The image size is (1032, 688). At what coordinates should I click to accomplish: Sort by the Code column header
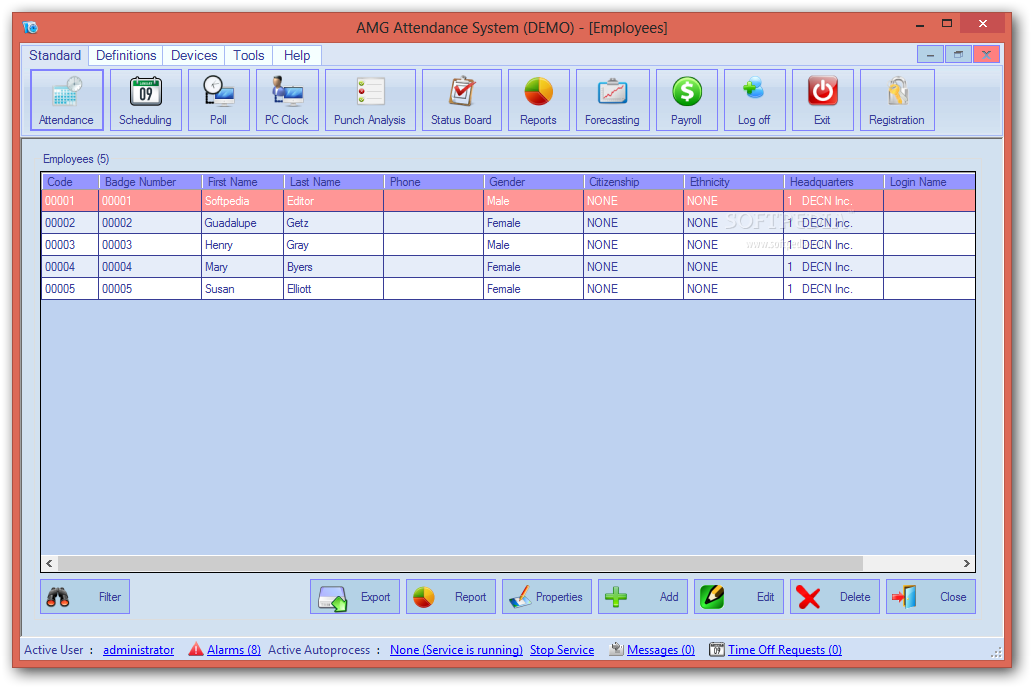coord(70,182)
